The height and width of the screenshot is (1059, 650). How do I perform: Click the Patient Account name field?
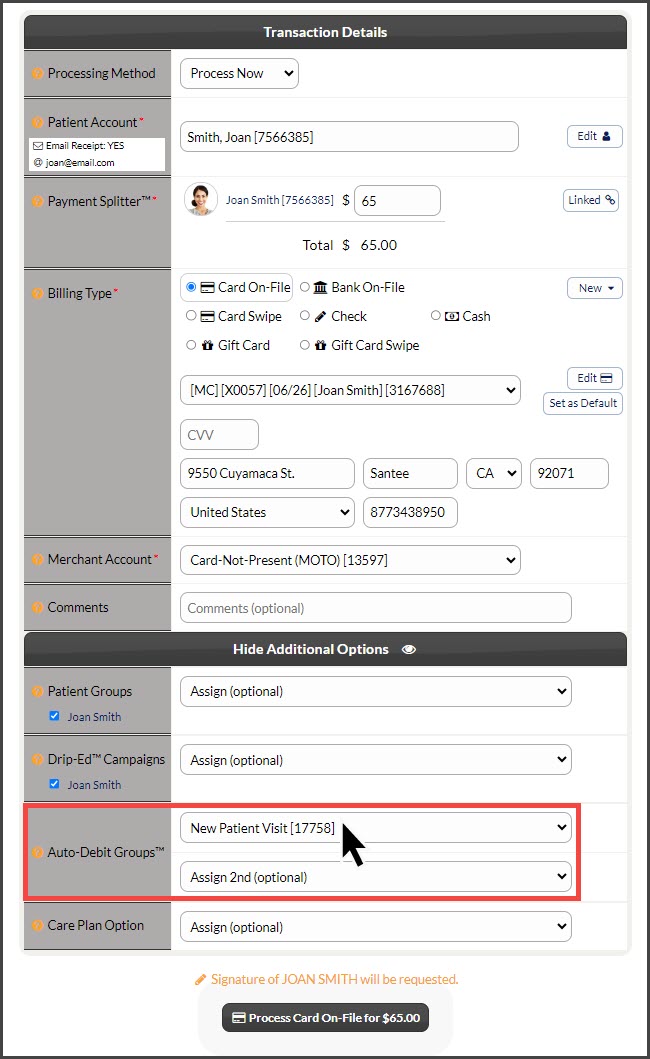(x=349, y=137)
